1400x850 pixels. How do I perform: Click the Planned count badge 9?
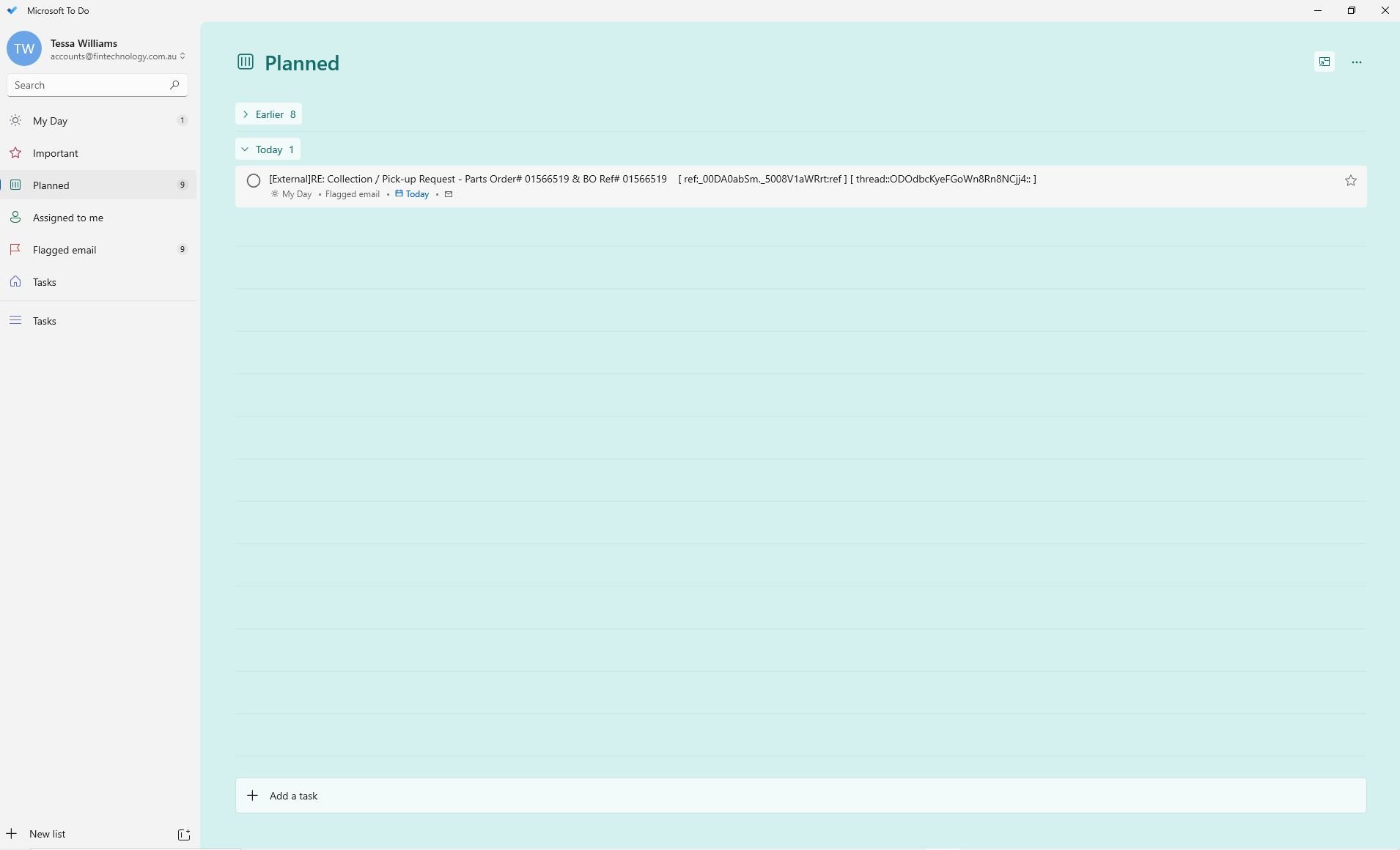pyautogui.click(x=183, y=185)
